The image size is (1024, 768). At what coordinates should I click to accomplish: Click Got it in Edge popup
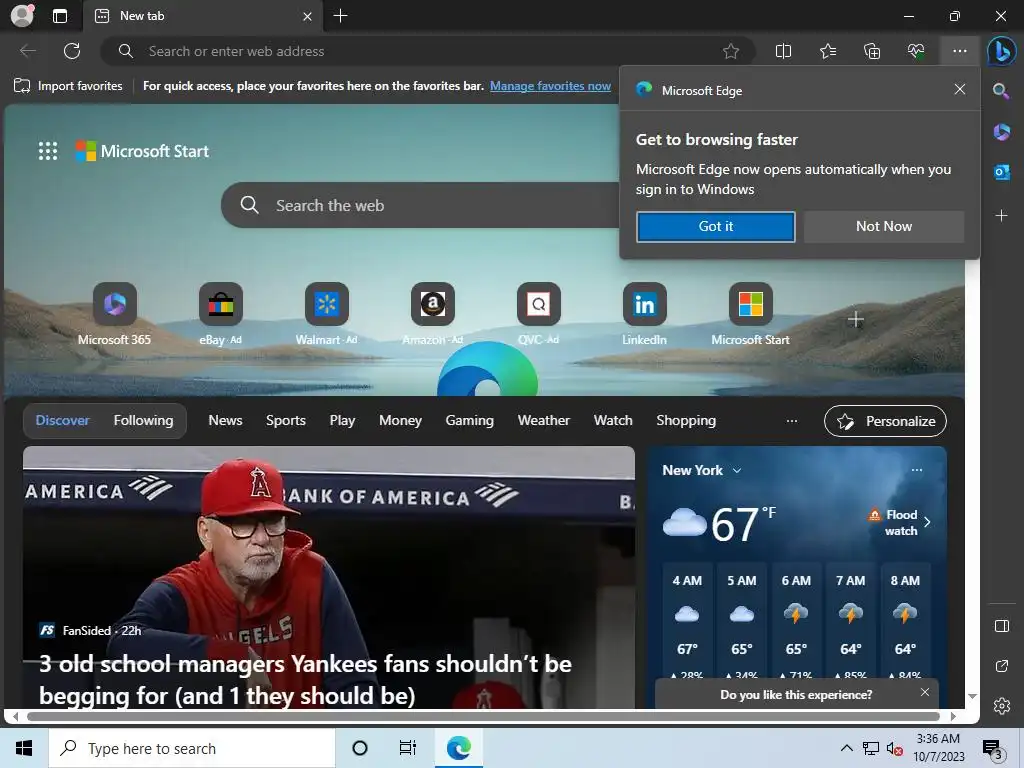coord(716,227)
